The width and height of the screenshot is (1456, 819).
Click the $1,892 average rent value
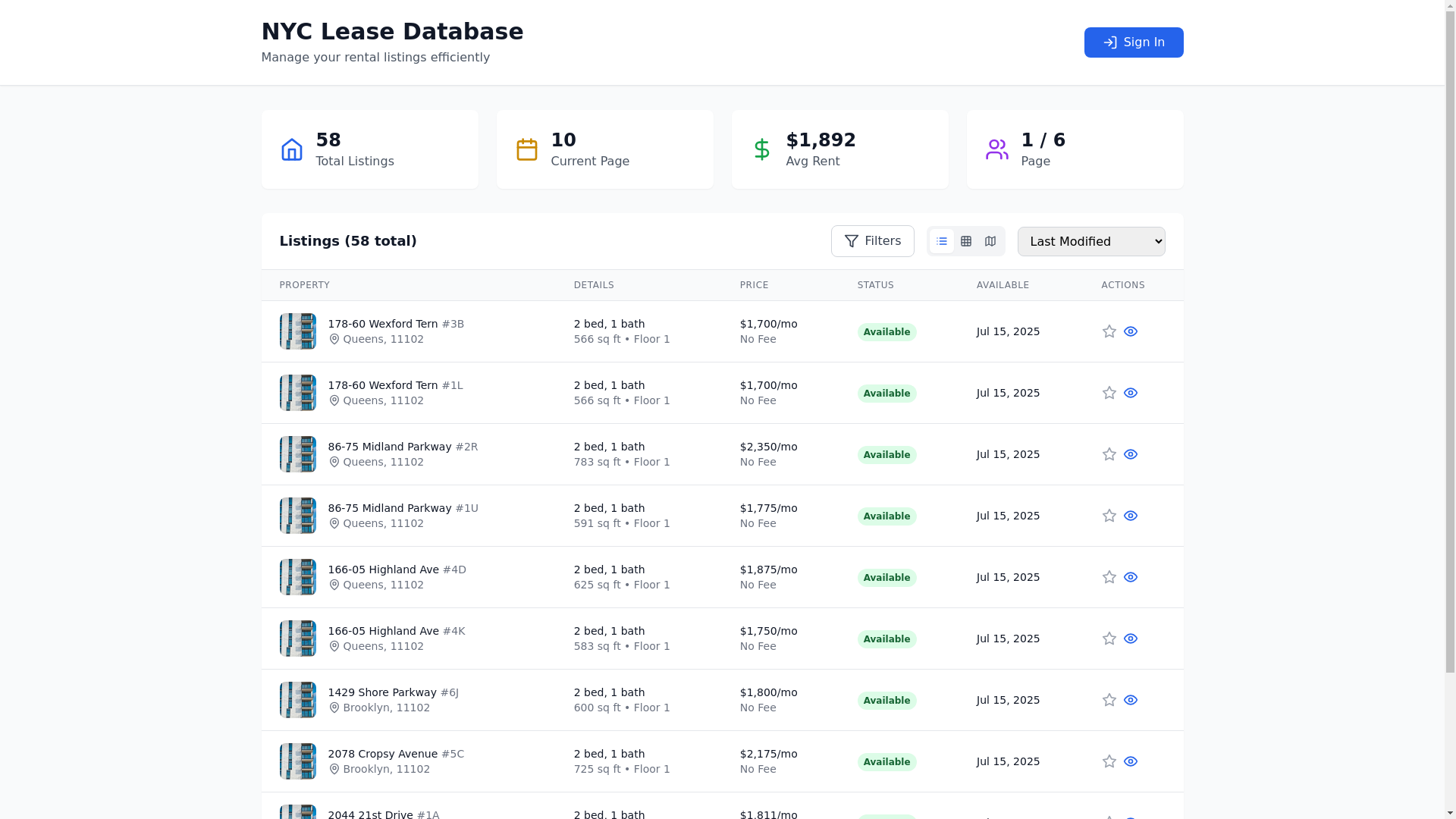[821, 140]
